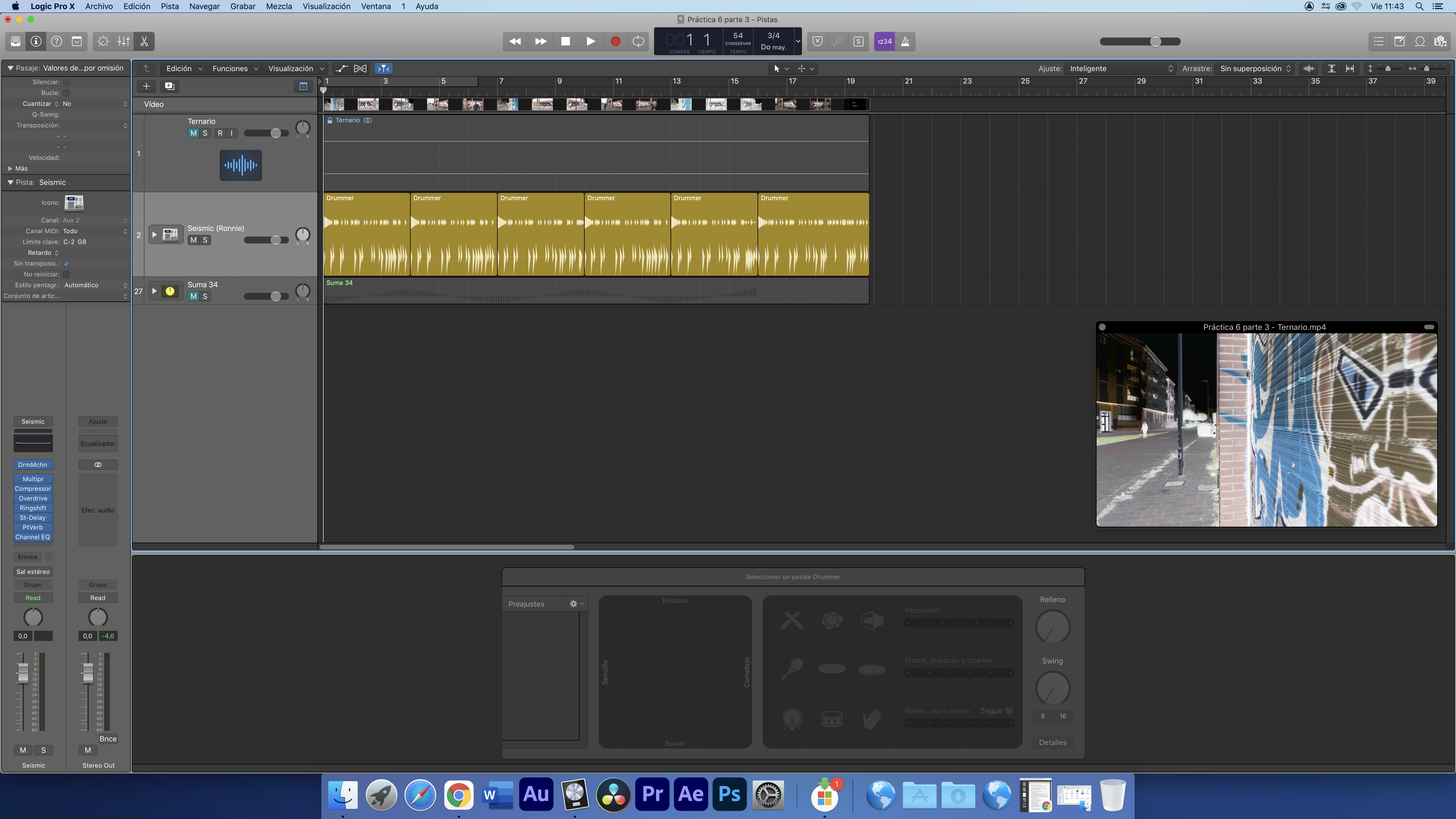Enable the metronome click icon
The height and width of the screenshot is (819, 1456).
click(905, 41)
